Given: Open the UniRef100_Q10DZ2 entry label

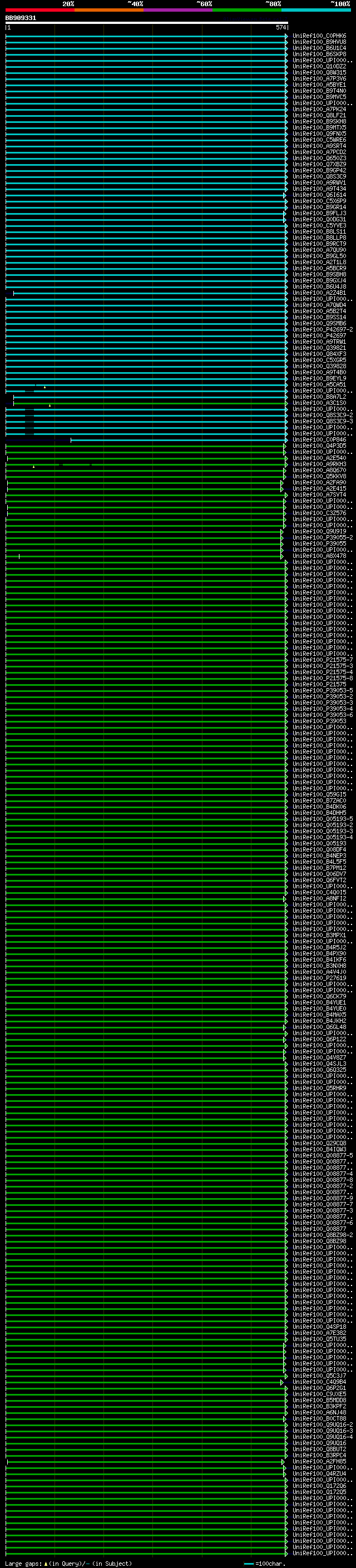Looking at the screenshot, I should [x=319, y=66].
